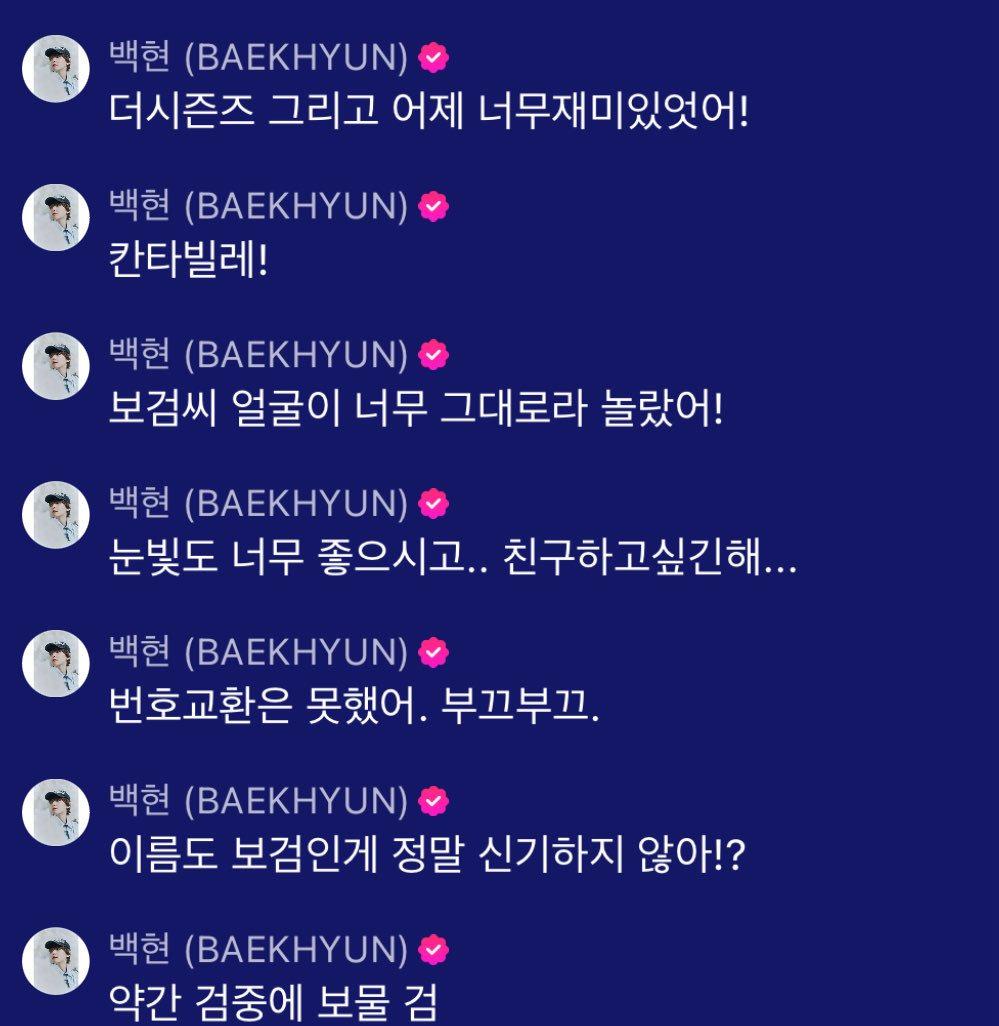Click verified badge above 번호교환은 message

pos(433,652)
